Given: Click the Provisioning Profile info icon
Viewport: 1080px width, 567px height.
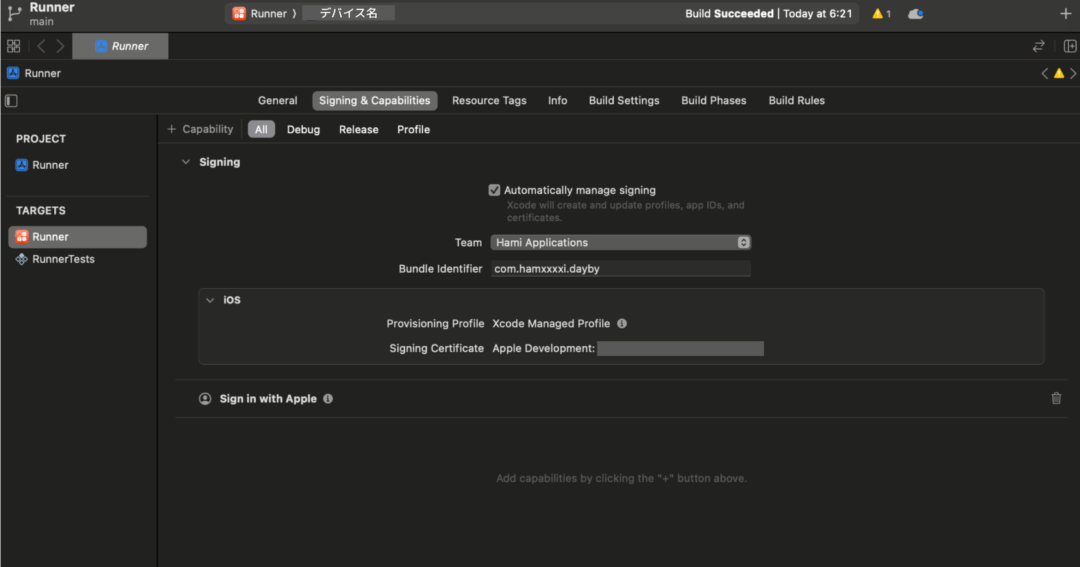Looking at the screenshot, I should 622,324.
